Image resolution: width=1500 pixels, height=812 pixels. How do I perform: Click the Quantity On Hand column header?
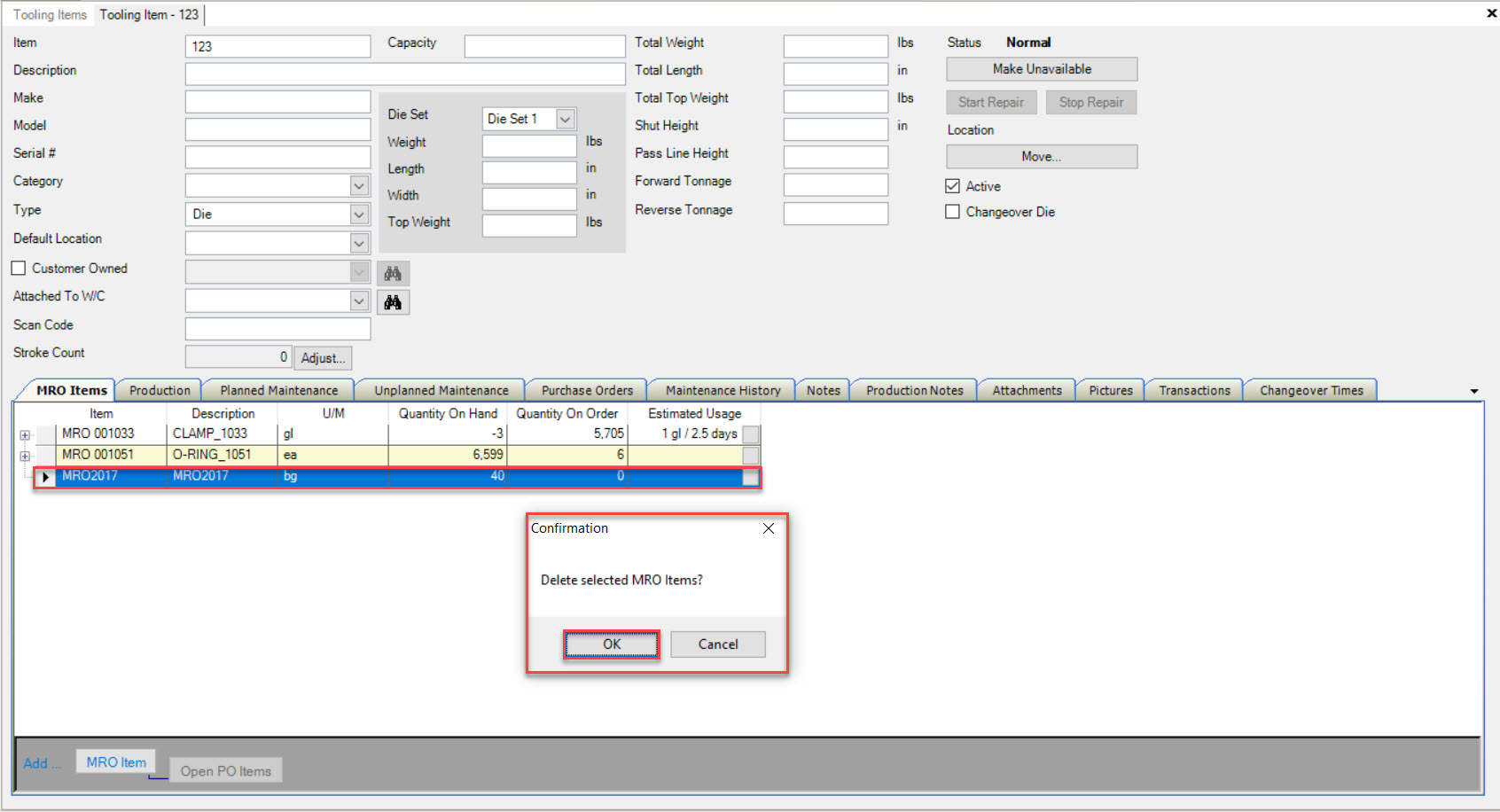(x=448, y=414)
